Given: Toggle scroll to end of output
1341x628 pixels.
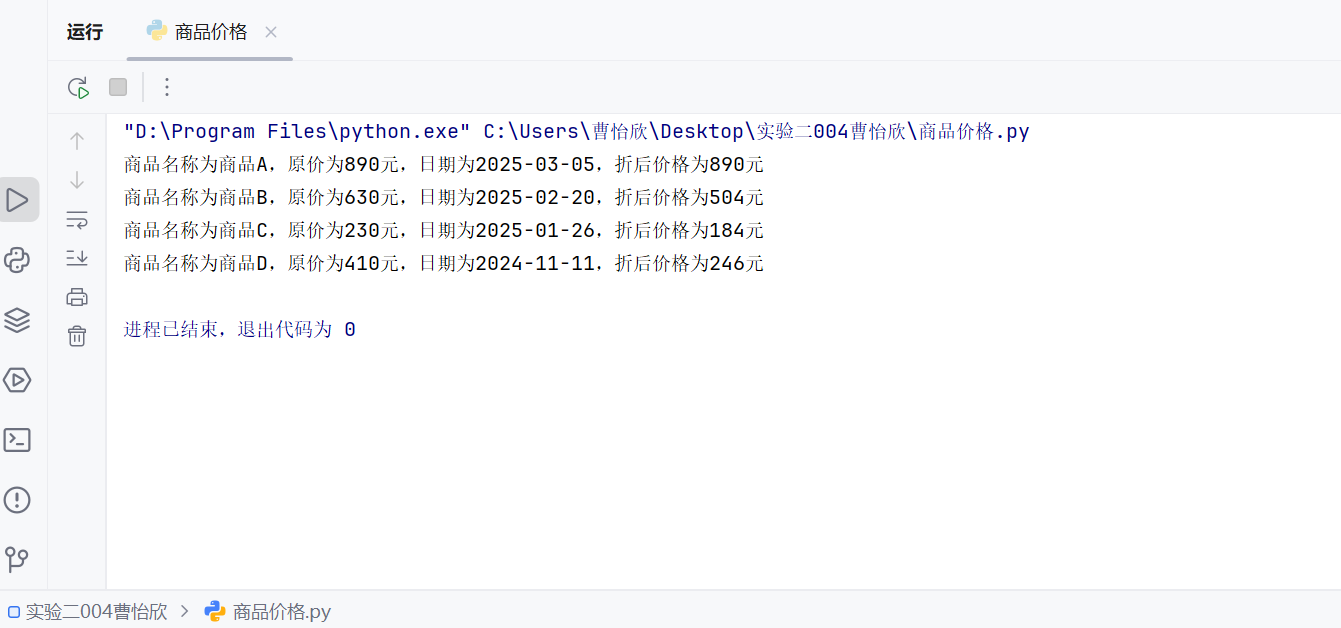Looking at the screenshot, I should [x=77, y=258].
